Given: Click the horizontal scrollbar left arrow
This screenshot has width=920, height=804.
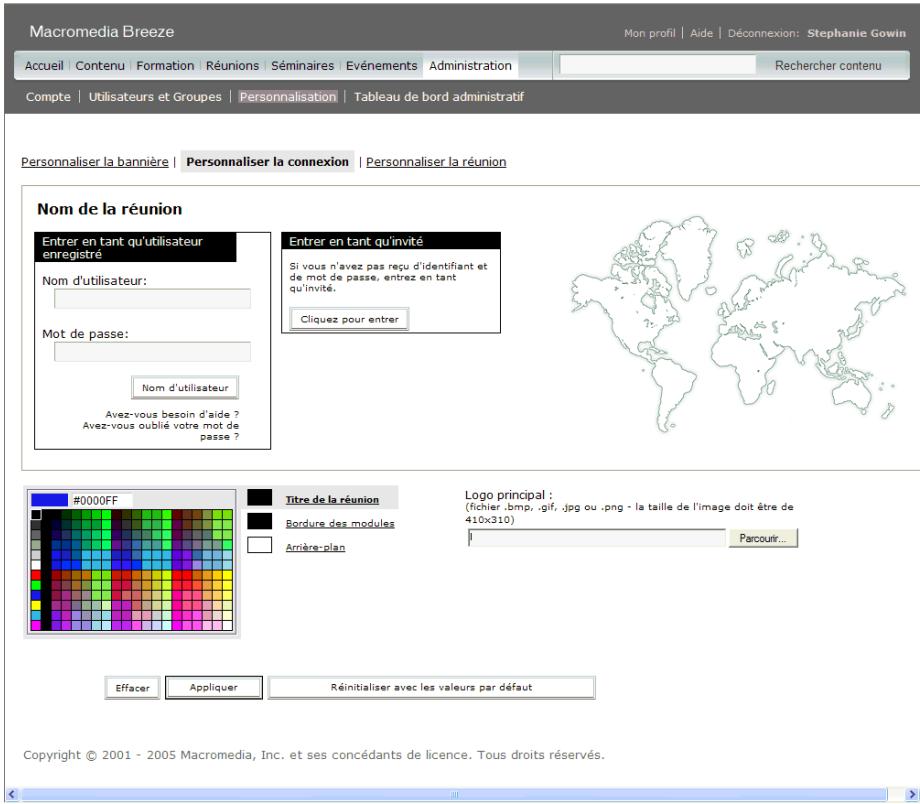Looking at the screenshot, I should (x=11, y=795).
